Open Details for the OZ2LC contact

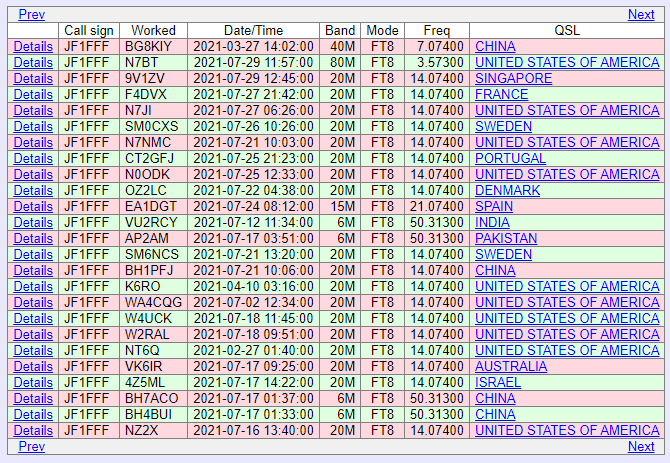point(33,190)
